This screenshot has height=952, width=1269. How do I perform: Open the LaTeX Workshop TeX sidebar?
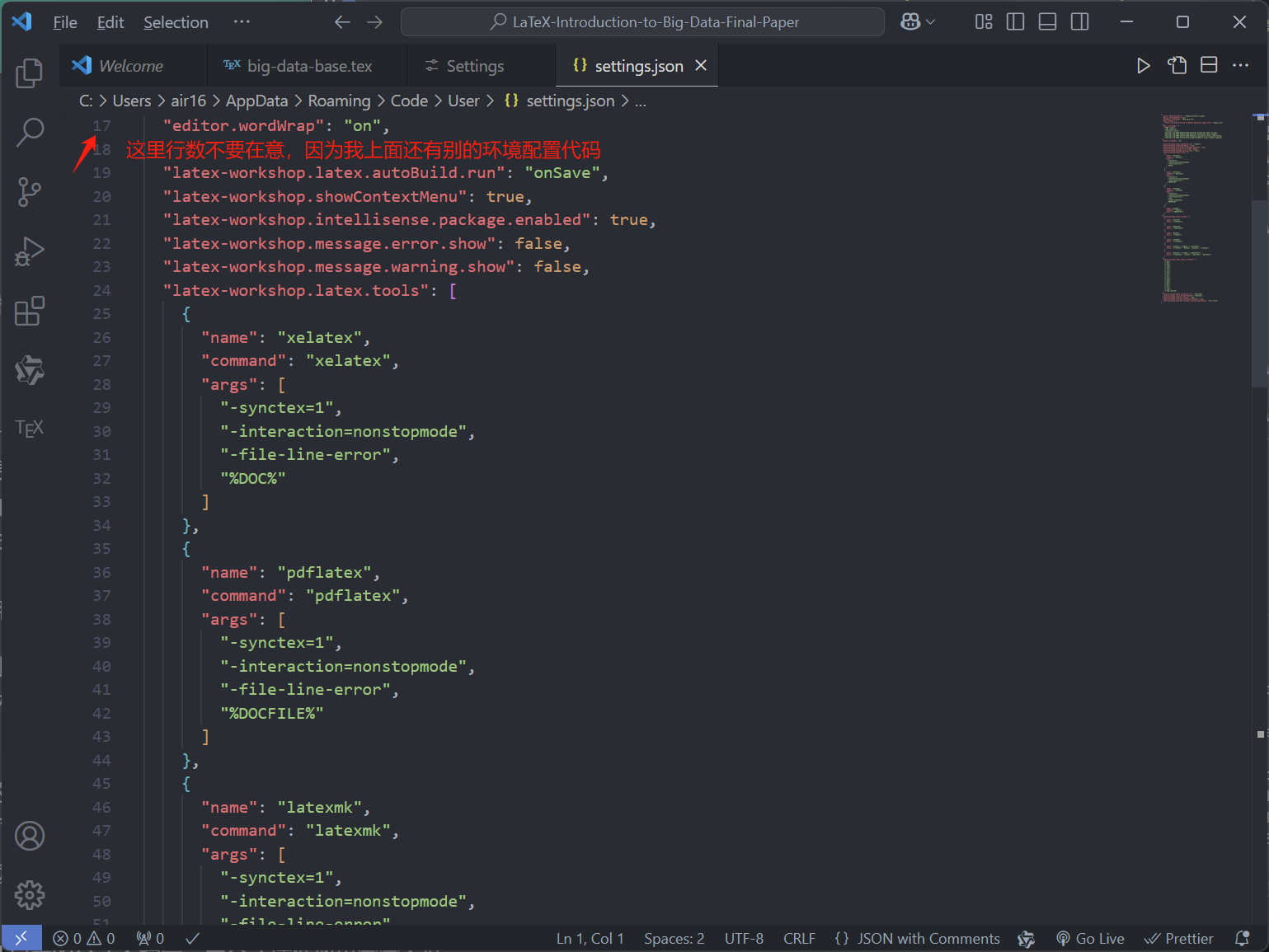click(x=30, y=428)
